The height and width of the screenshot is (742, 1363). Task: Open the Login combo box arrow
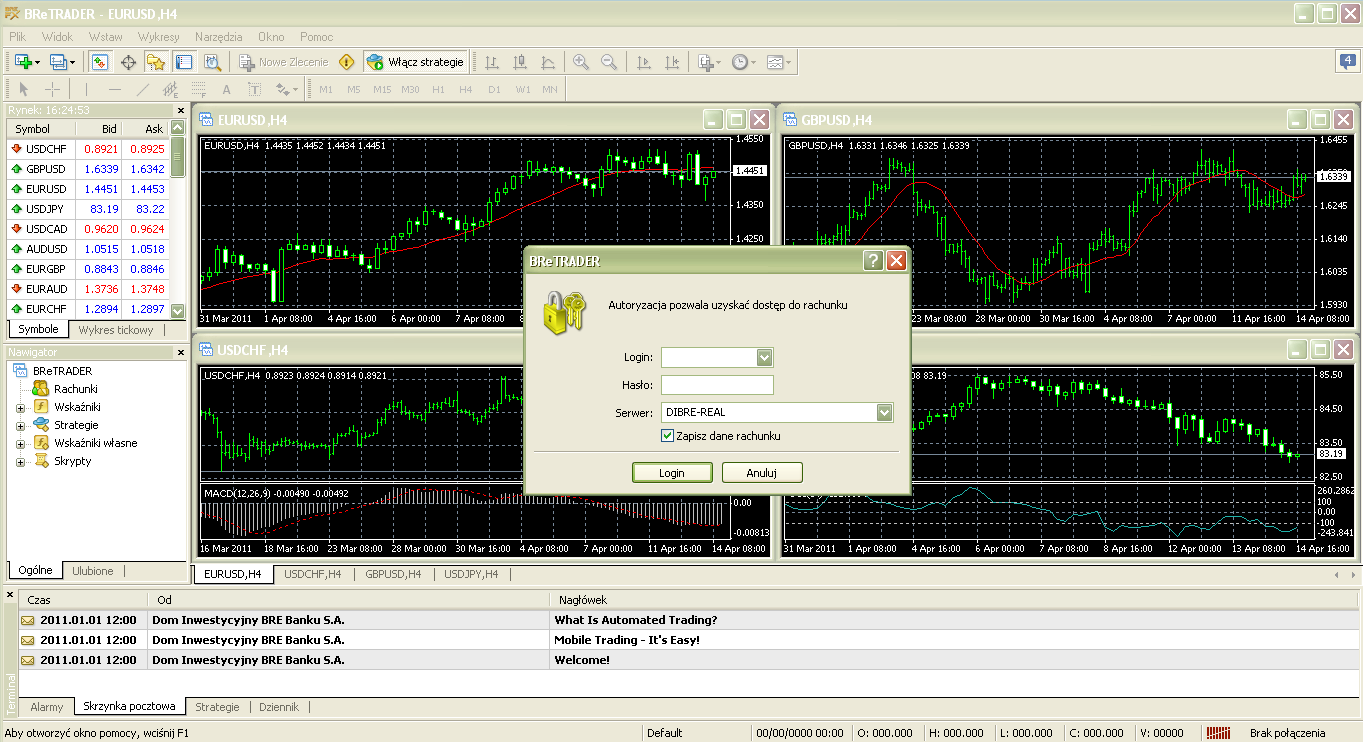coord(765,357)
